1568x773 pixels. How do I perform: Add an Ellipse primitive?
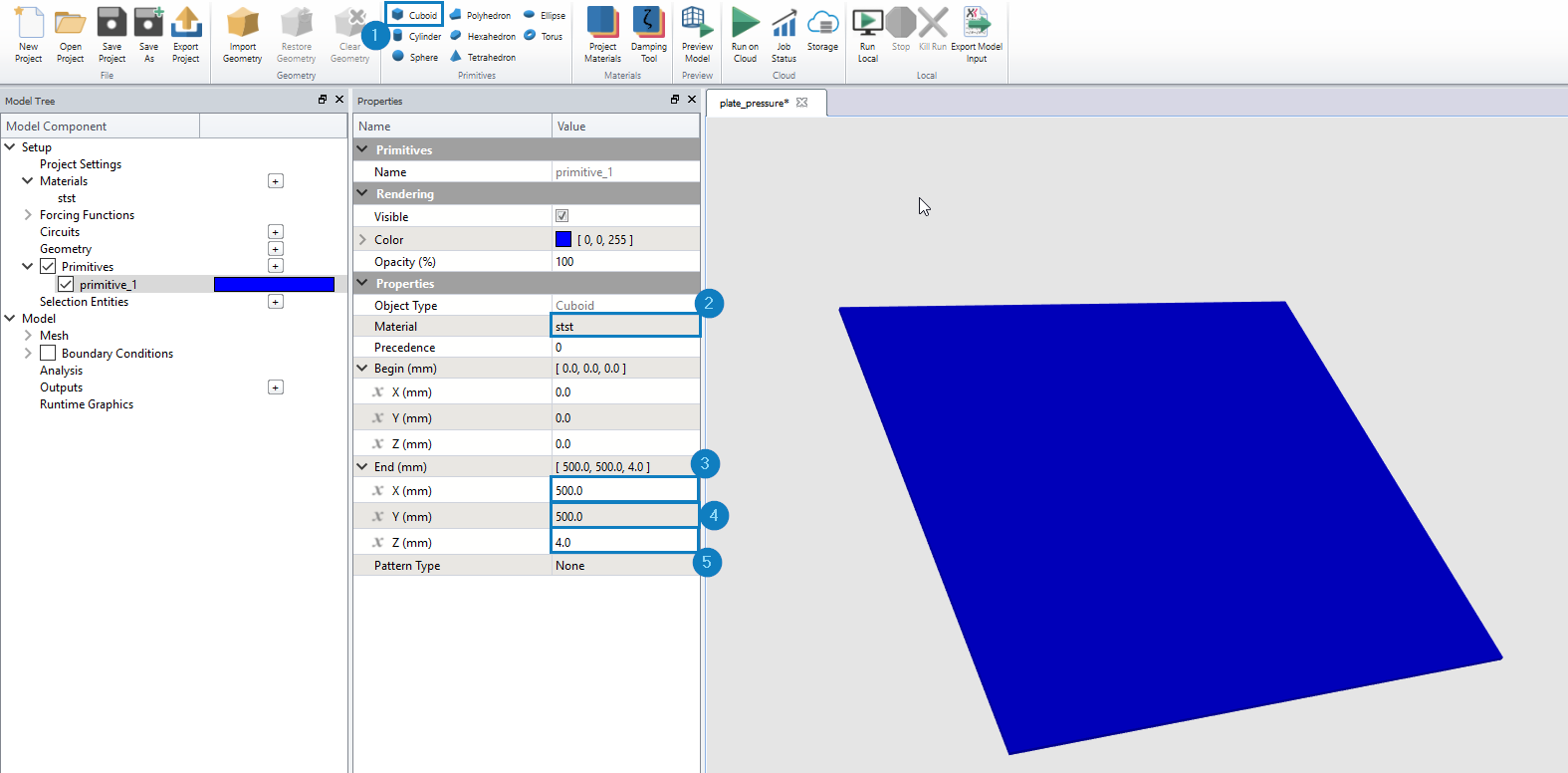pos(545,15)
